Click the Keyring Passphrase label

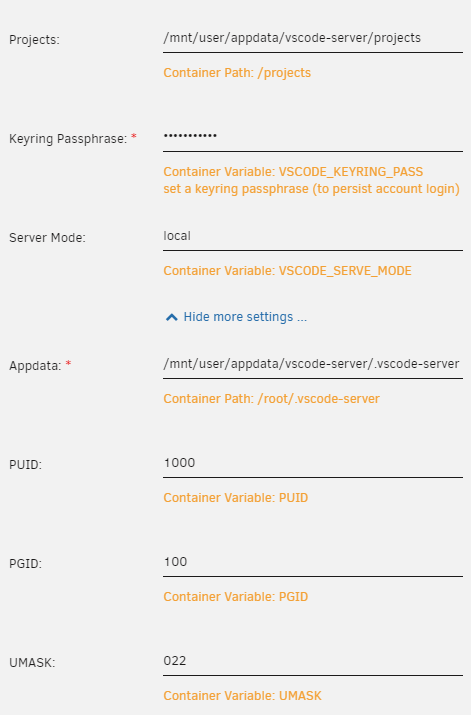pos(68,139)
